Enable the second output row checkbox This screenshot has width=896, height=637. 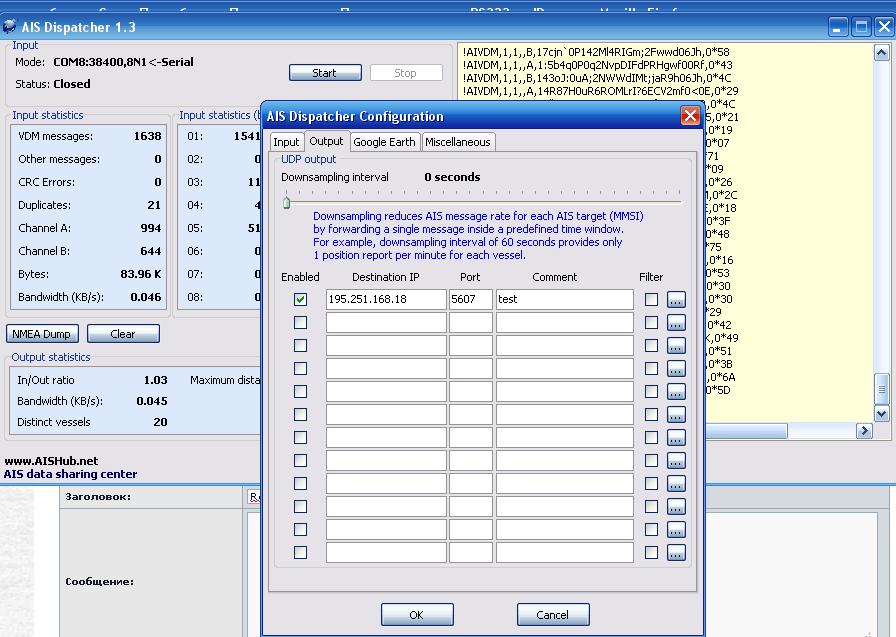pyautogui.click(x=301, y=322)
